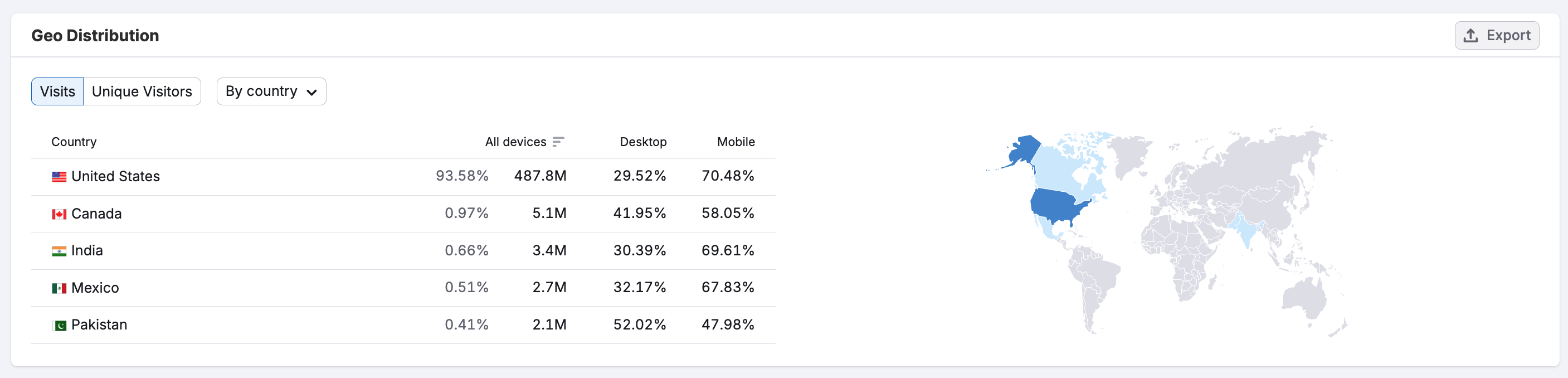Sort by the All devices column
This screenshot has width=1568, height=378.
point(515,142)
